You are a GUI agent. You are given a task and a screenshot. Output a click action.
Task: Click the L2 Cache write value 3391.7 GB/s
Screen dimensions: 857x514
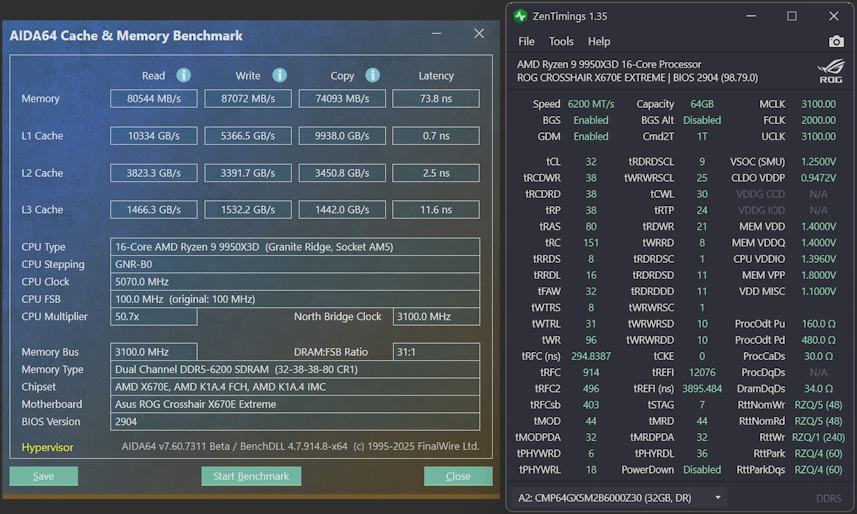(x=248, y=173)
